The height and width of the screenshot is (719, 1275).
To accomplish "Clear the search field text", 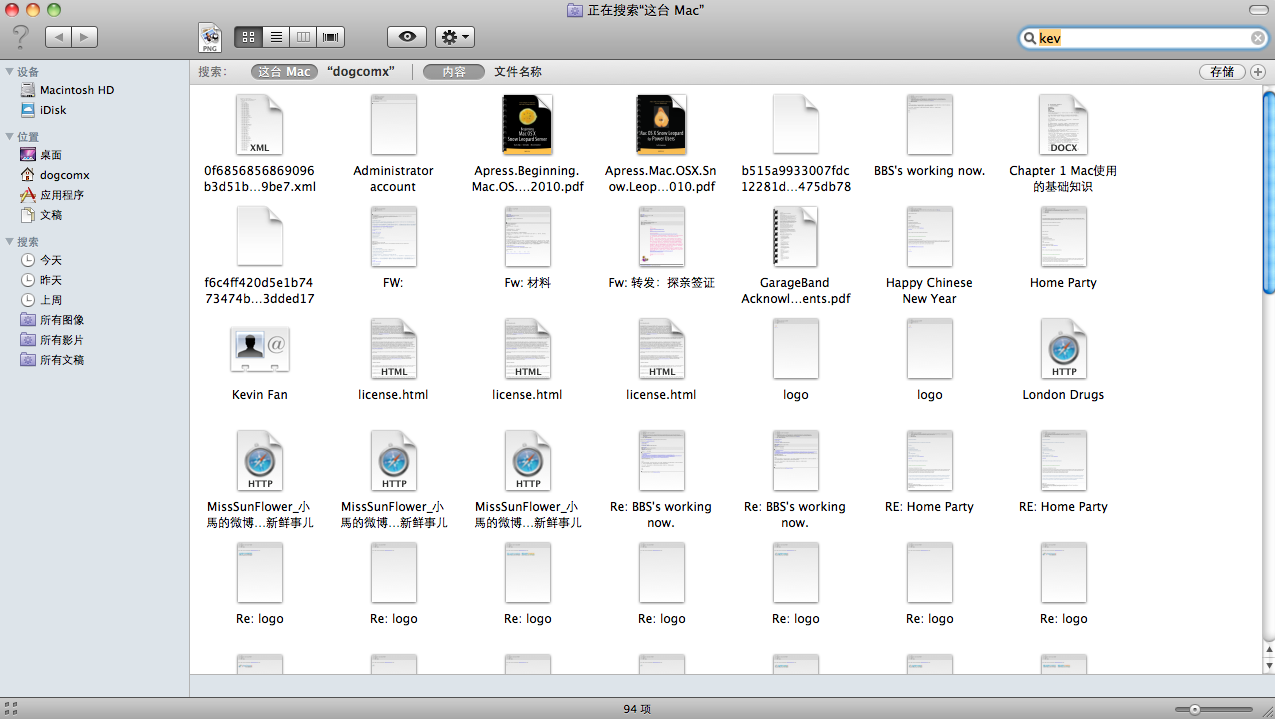I will tap(1258, 38).
